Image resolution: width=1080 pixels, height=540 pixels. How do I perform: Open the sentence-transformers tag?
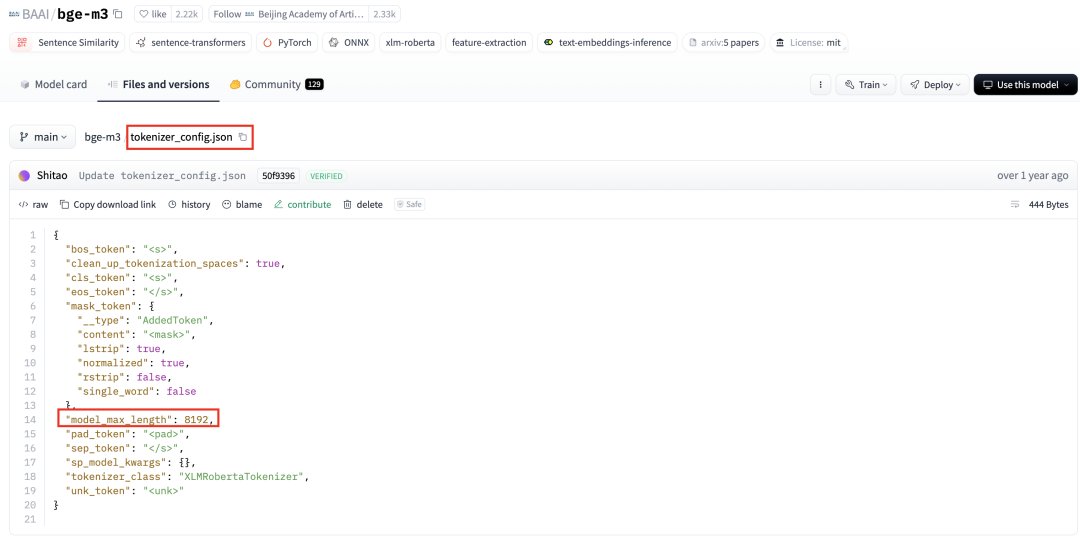point(191,43)
